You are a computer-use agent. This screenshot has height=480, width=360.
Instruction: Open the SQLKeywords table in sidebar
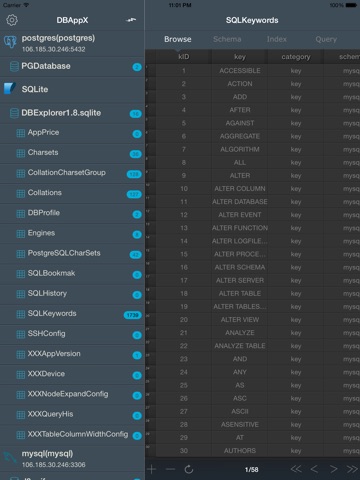(72, 314)
